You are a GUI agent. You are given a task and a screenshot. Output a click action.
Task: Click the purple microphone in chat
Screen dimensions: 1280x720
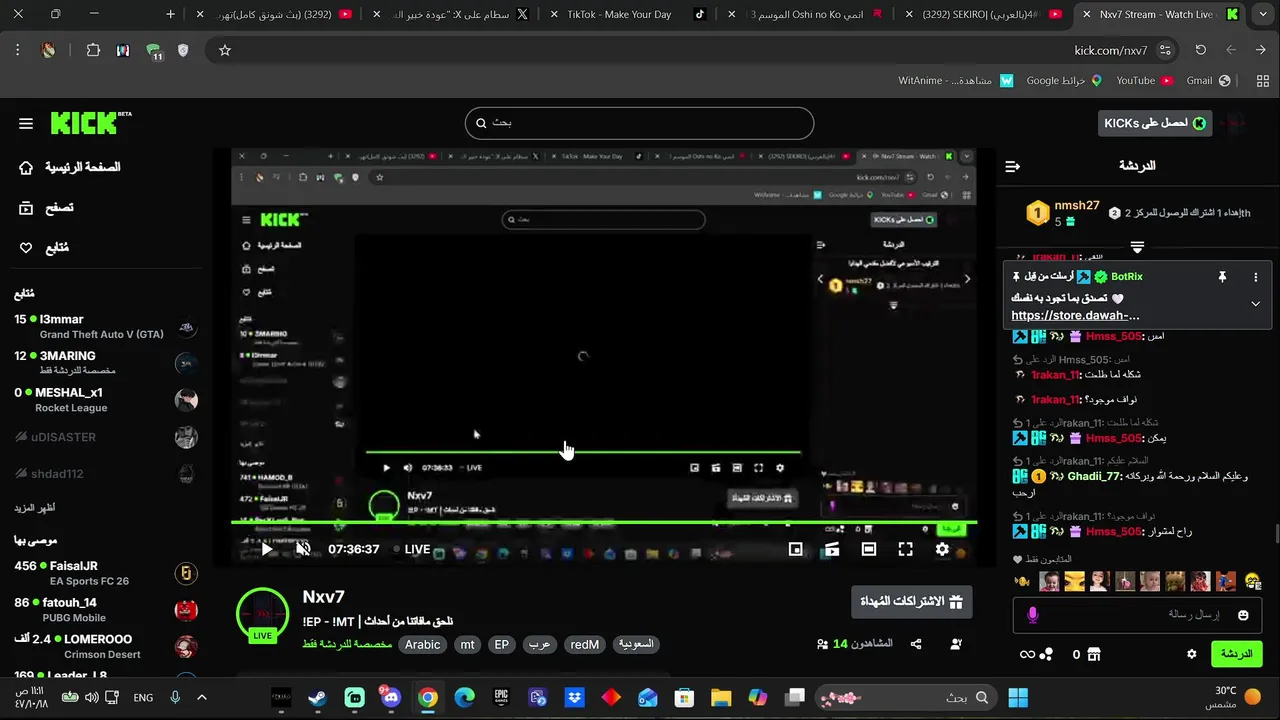tap(1033, 615)
